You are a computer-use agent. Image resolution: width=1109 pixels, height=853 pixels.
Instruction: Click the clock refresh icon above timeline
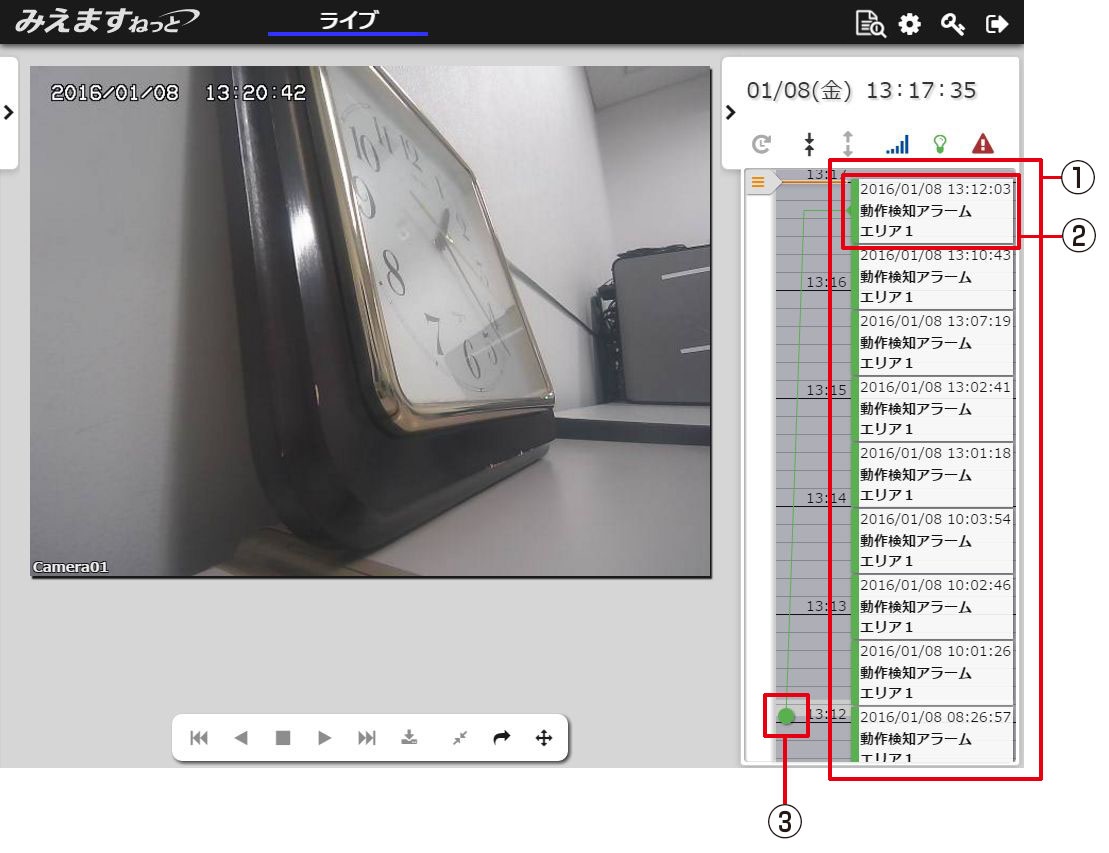pos(762,145)
